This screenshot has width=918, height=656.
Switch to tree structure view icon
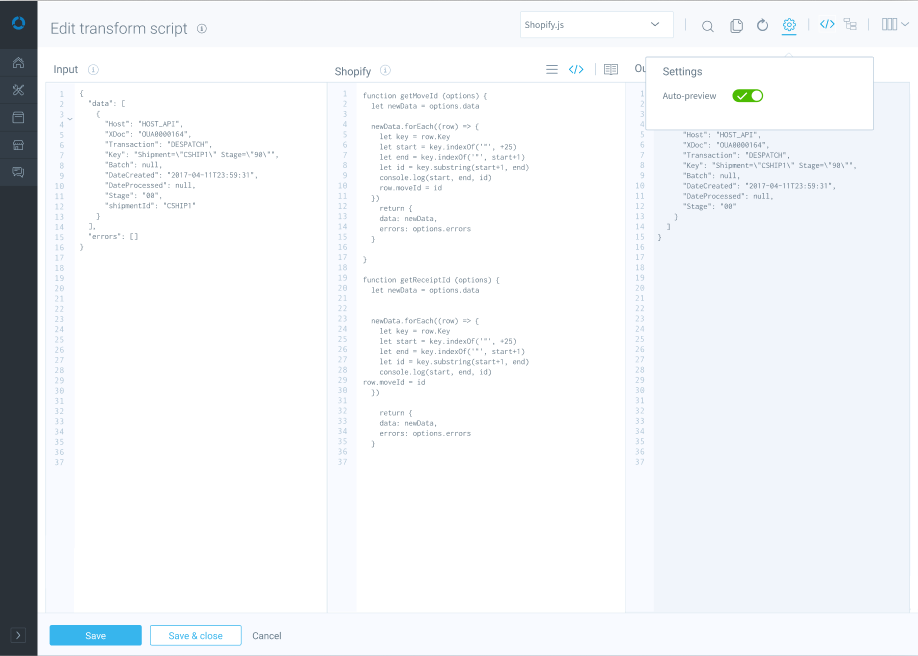coord(850,25)
